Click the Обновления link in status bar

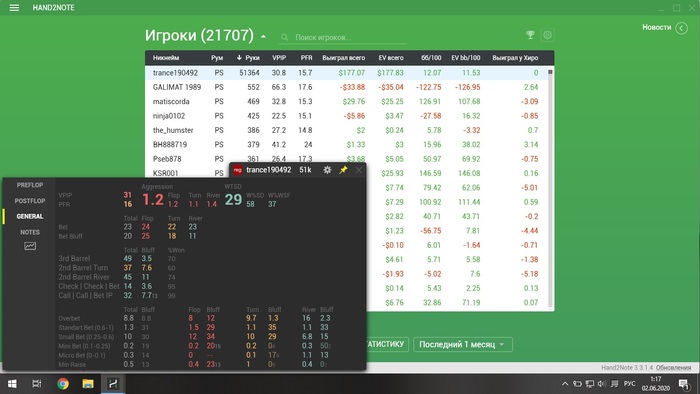click(674, 368)
